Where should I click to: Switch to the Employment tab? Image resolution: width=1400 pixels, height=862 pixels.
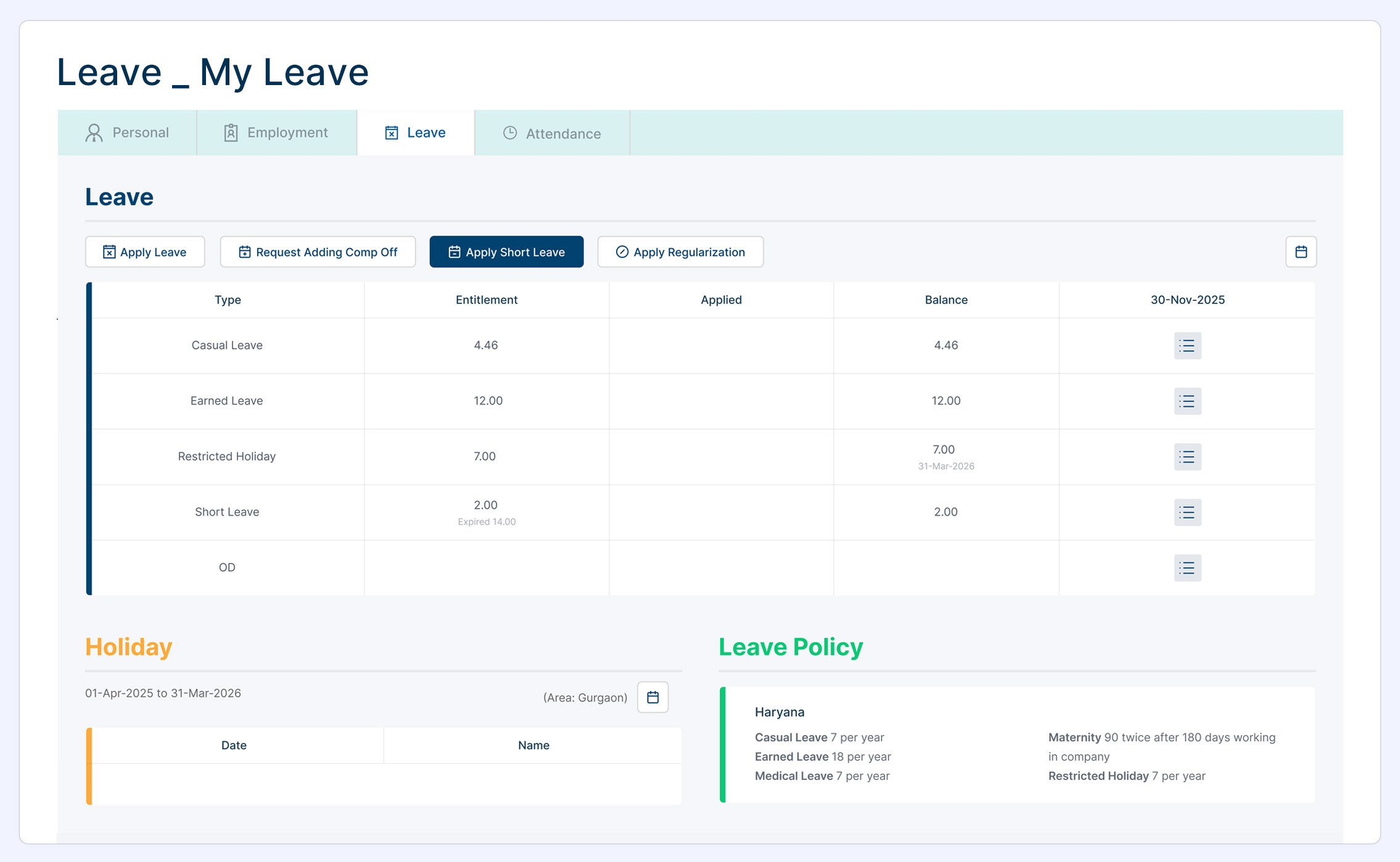[x=276, y=133]
